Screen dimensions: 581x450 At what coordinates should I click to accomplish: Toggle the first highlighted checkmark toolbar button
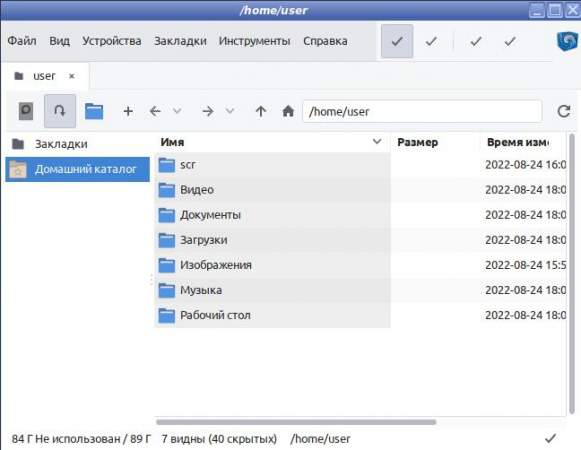(x=397, y=41)
